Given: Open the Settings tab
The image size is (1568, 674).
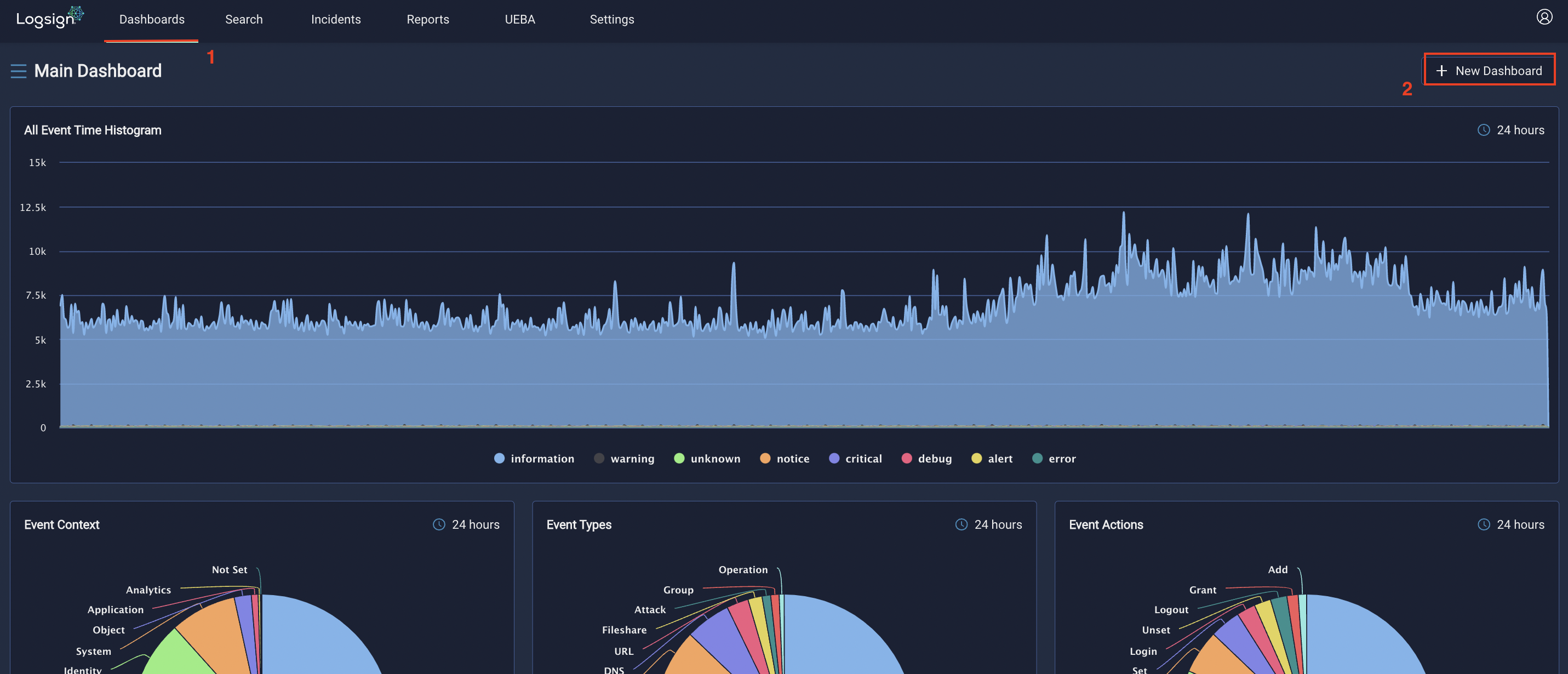Looking at the screenshot, I should (x=611, y=20).
